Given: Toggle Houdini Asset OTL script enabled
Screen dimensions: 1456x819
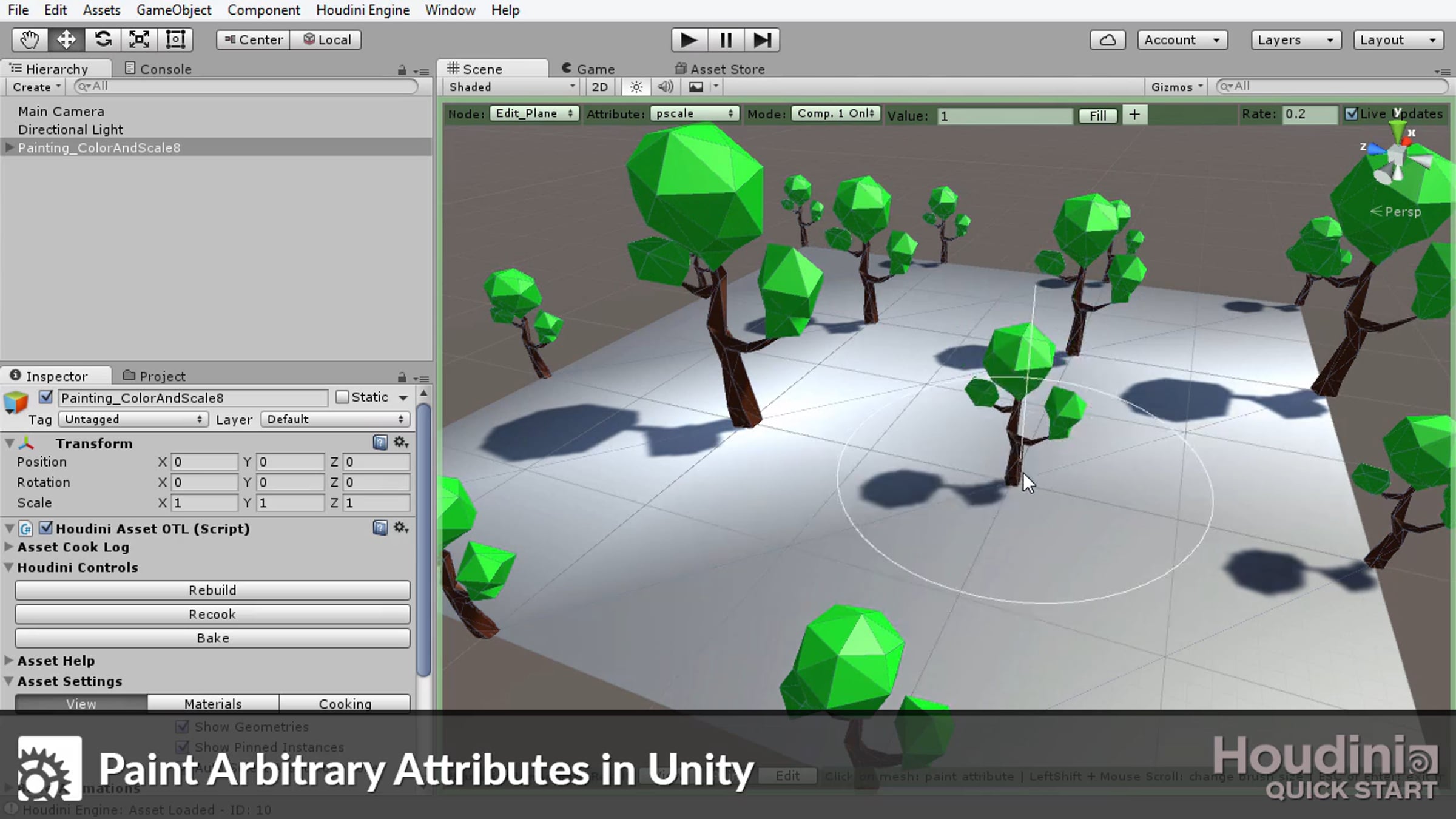Looking at the screenshot, I should [x=45, y=528].
